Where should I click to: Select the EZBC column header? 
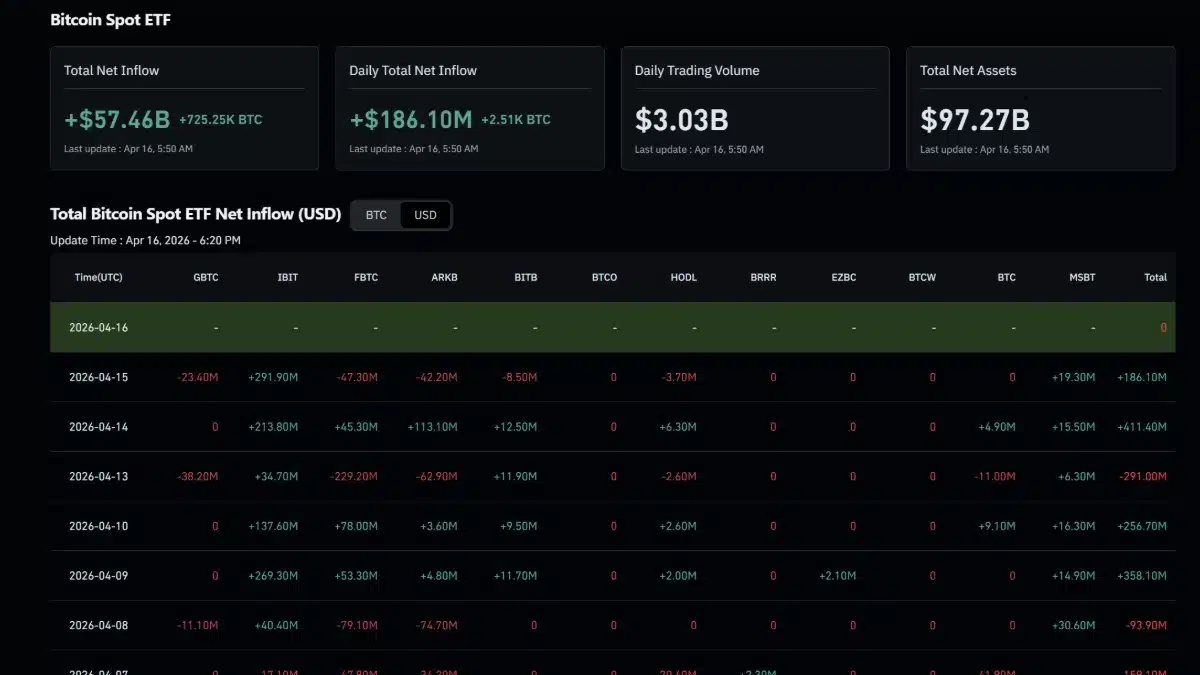[843, 277]
